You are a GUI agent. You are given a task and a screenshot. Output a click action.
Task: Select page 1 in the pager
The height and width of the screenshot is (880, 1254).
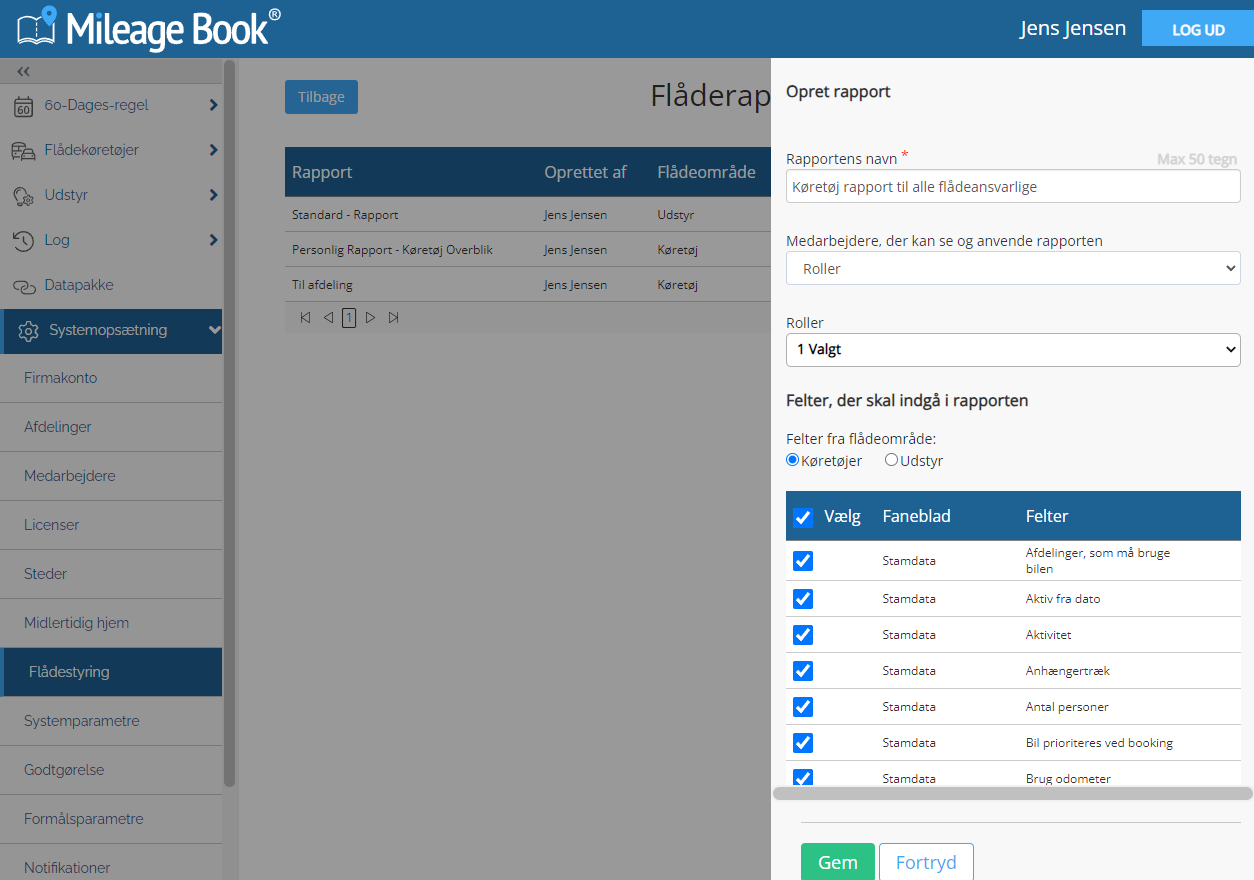(x=349, y=318)
